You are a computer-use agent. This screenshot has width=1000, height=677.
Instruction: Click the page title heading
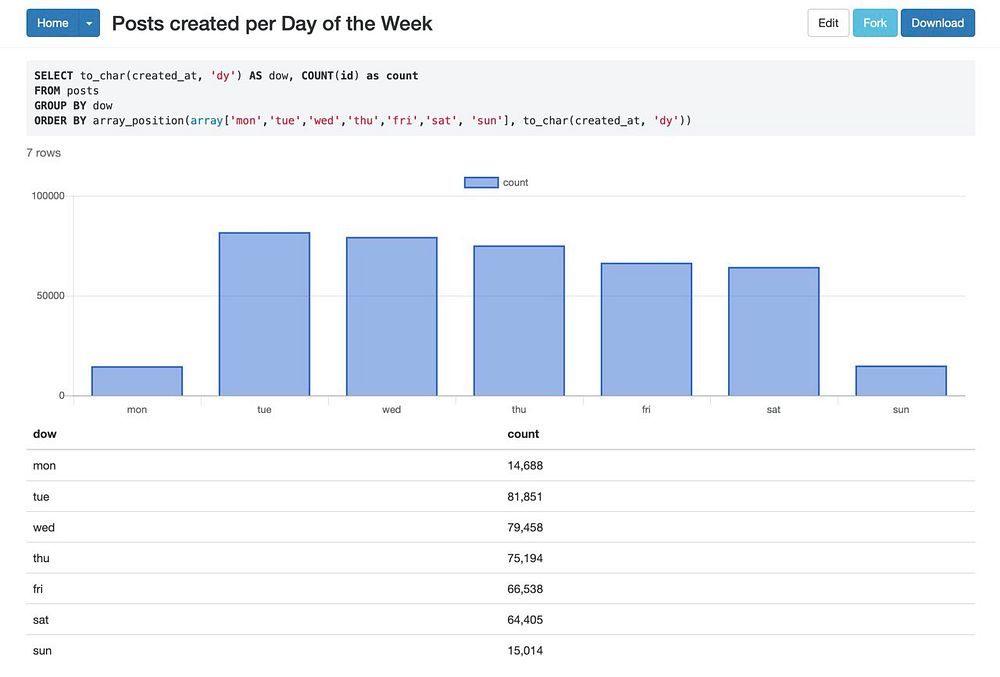tap(272, 23)
